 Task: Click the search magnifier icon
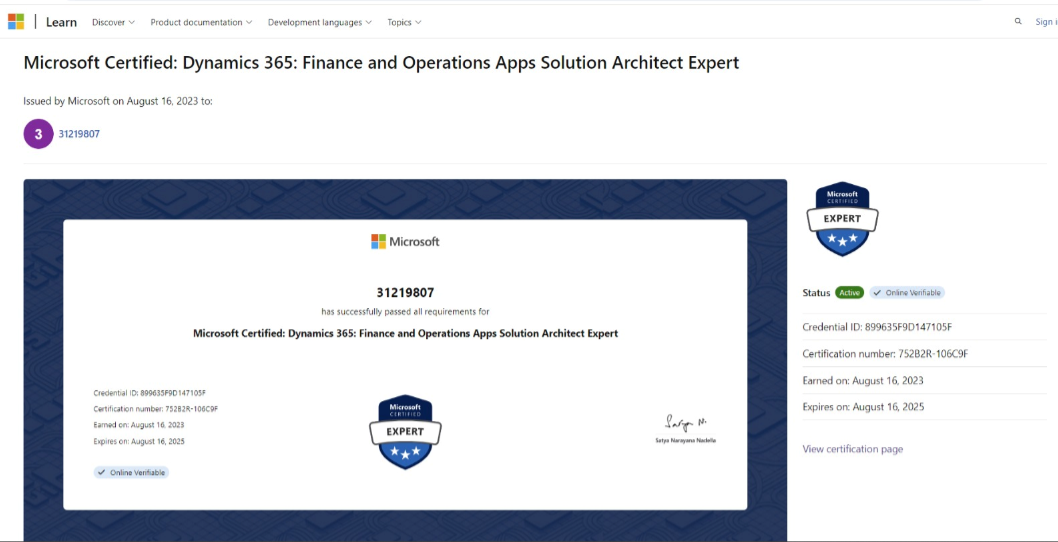pyautogui.click(x=1018, y=22)
